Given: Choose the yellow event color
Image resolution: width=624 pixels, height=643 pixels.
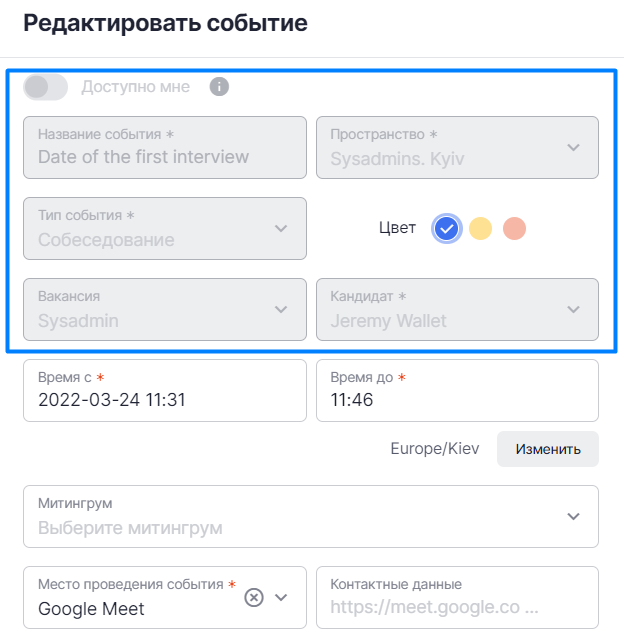Looking at the screenshot, I should pyautogui.click(x=480, y=228).
